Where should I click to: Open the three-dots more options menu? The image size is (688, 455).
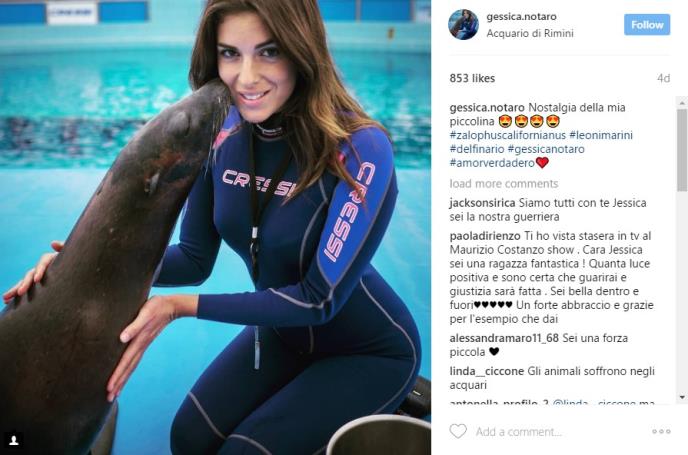tap(661, 431)
